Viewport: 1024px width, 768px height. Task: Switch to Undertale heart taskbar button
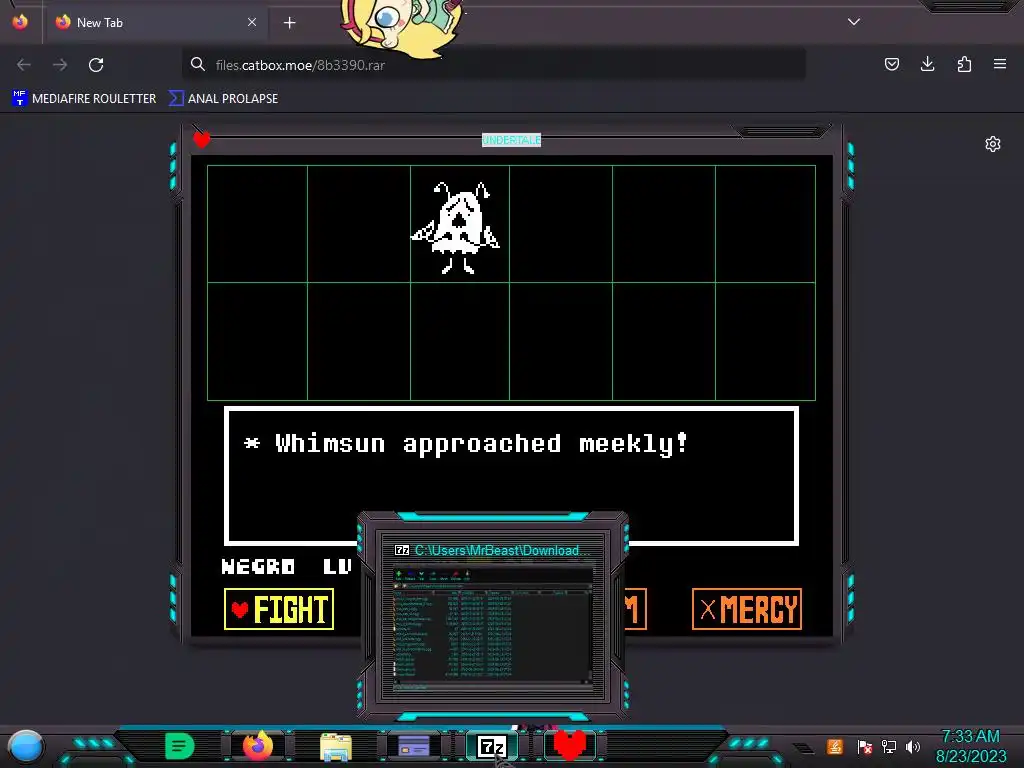coord(569,745)
